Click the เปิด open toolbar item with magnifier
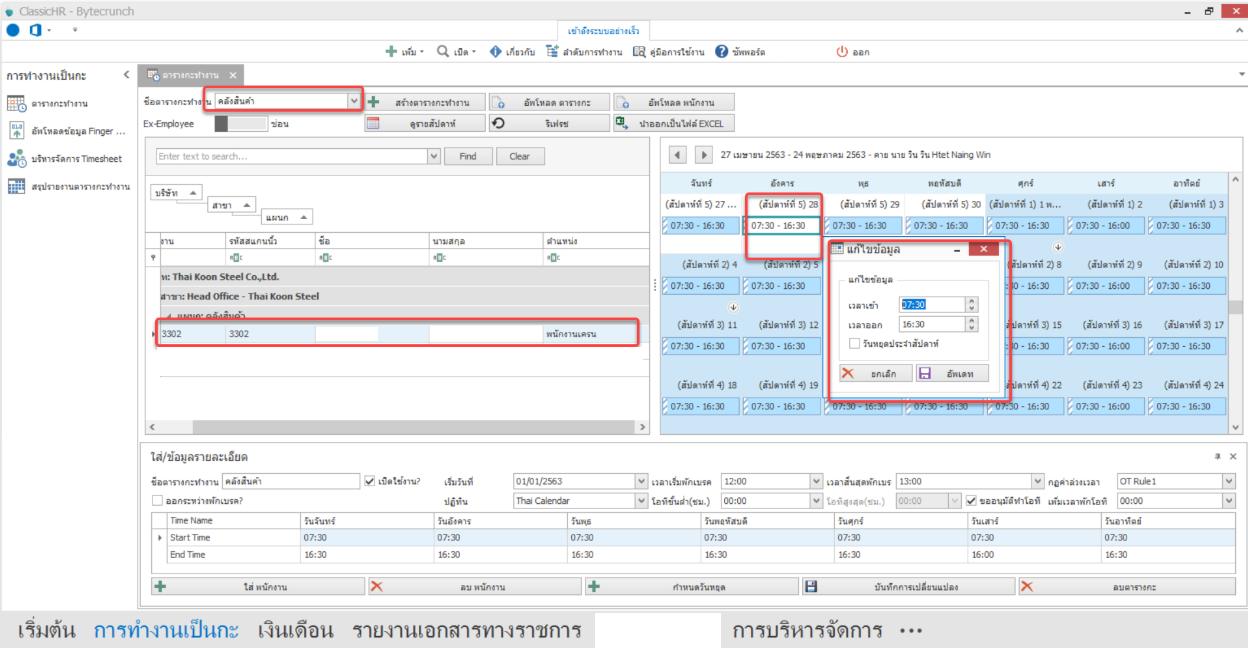Screen dimensions: 1248x648 (458, 51)
